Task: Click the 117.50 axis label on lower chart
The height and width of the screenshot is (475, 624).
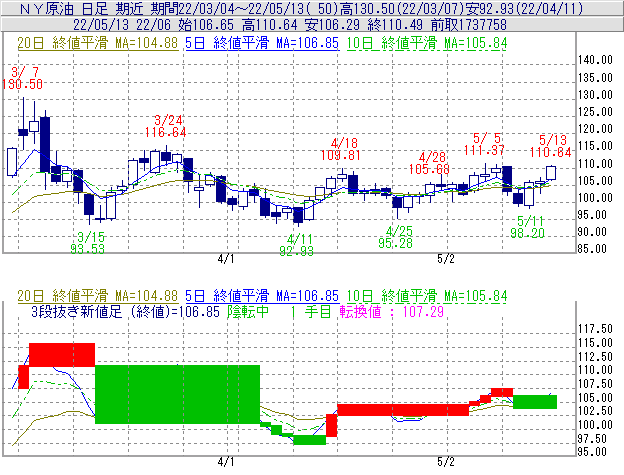Action: click(595, 329)
